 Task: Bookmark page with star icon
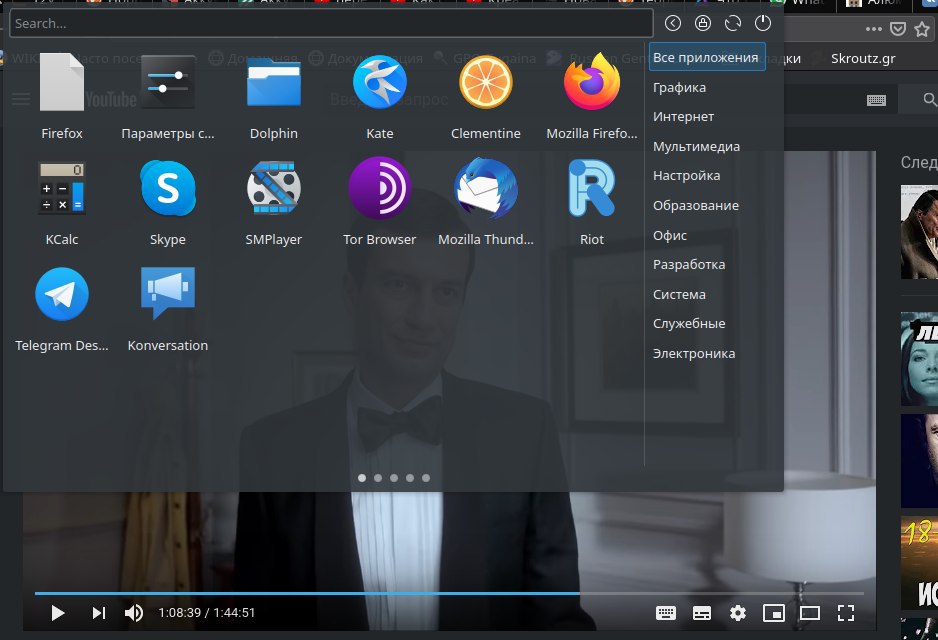pyautogui.click(x=922, y=29)
